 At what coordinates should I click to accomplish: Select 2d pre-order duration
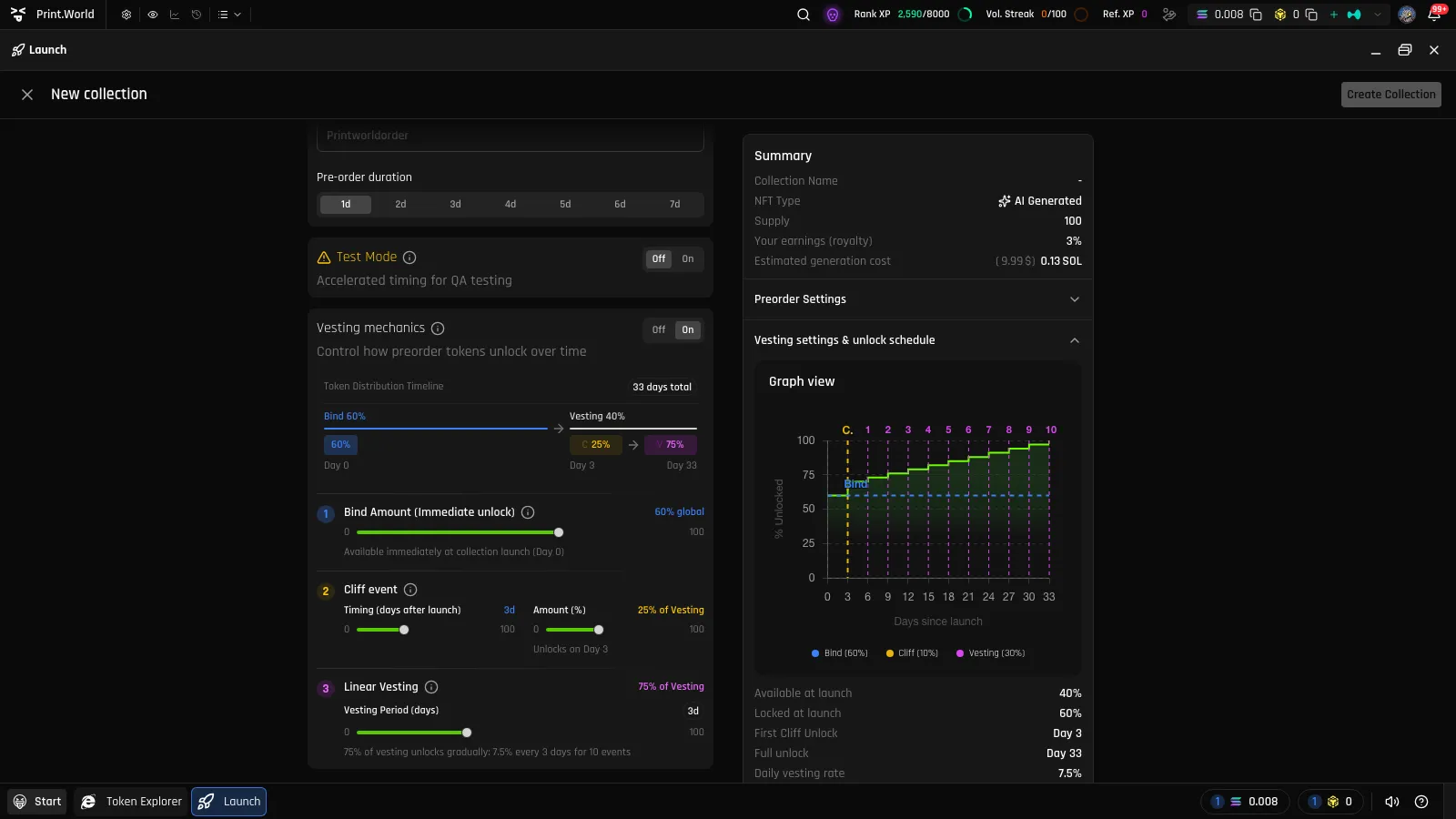pyautogui.click(x=400, y=205)
